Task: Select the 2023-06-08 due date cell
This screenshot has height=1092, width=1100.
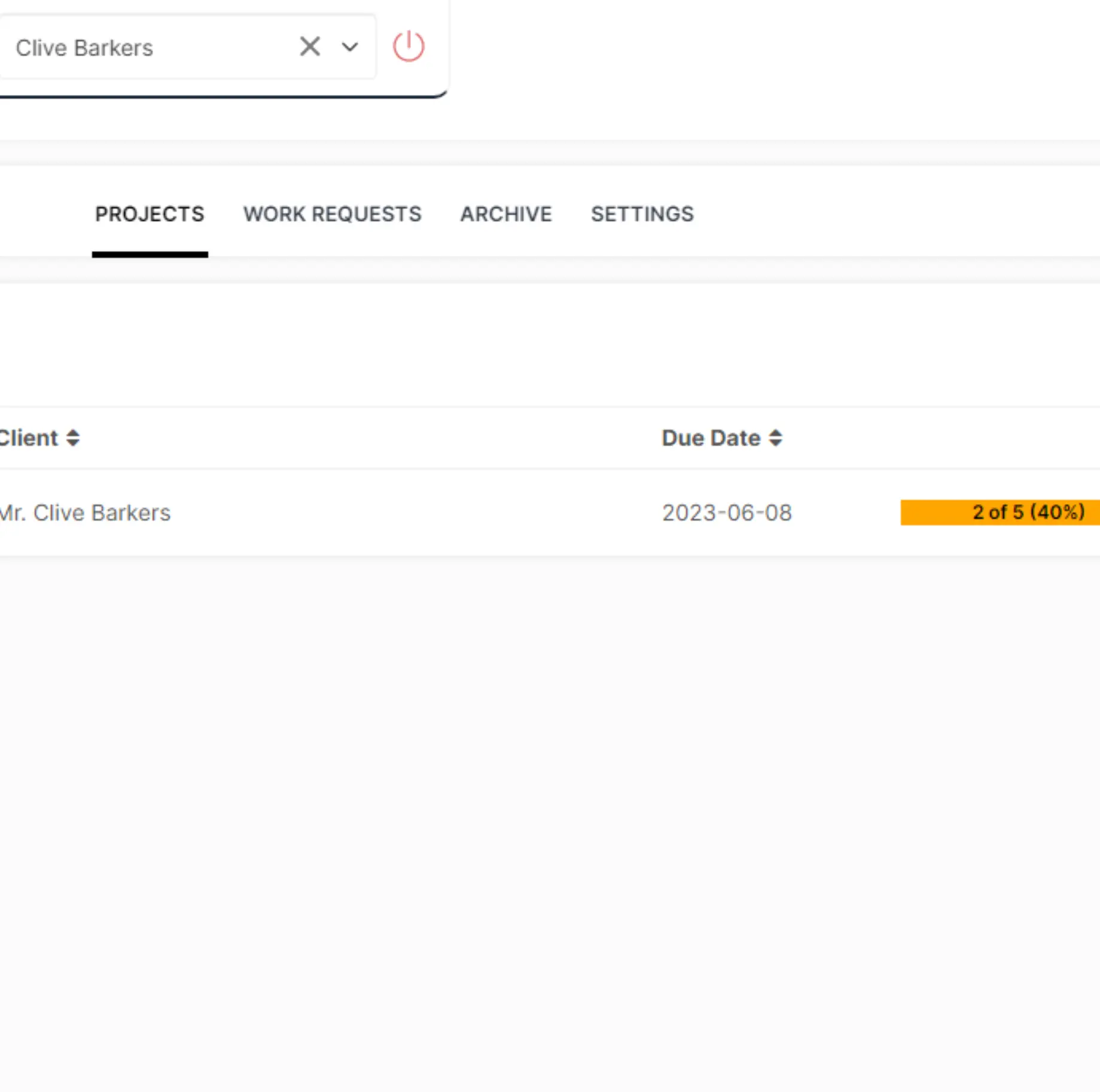Action: point(726,513)
